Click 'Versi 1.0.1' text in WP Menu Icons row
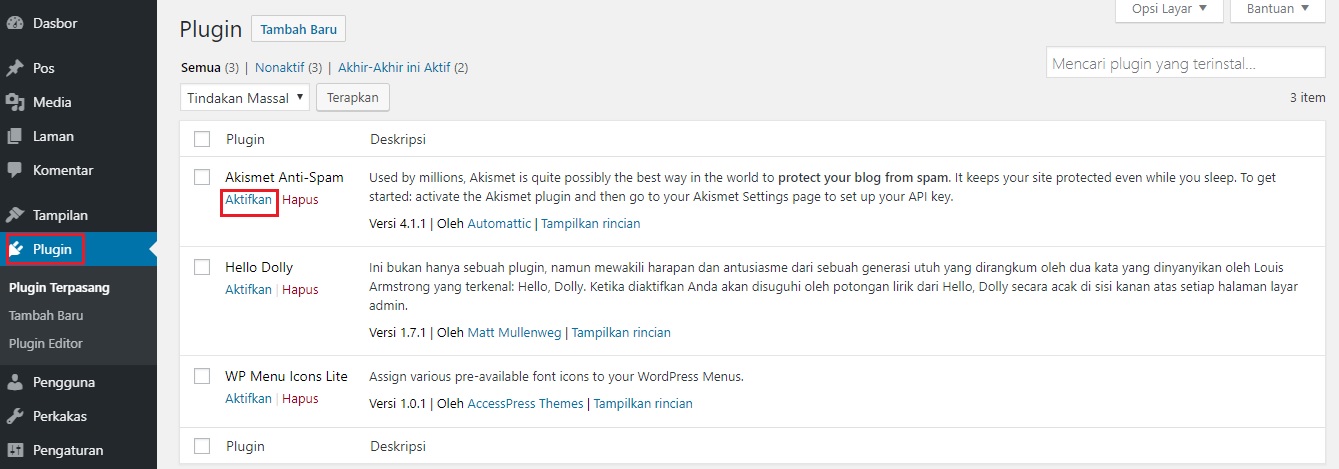The image size is (1339, 469). point(397,403)
